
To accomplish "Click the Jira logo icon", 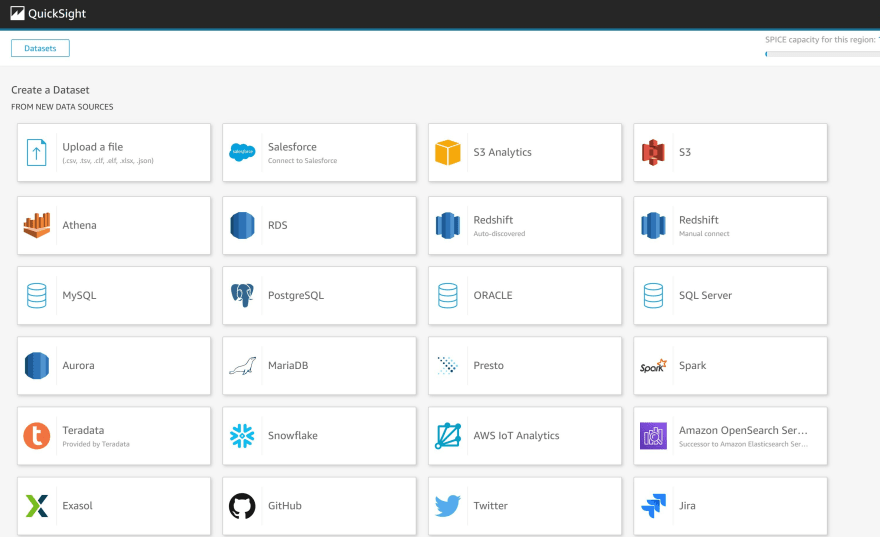I will (653, 506).
